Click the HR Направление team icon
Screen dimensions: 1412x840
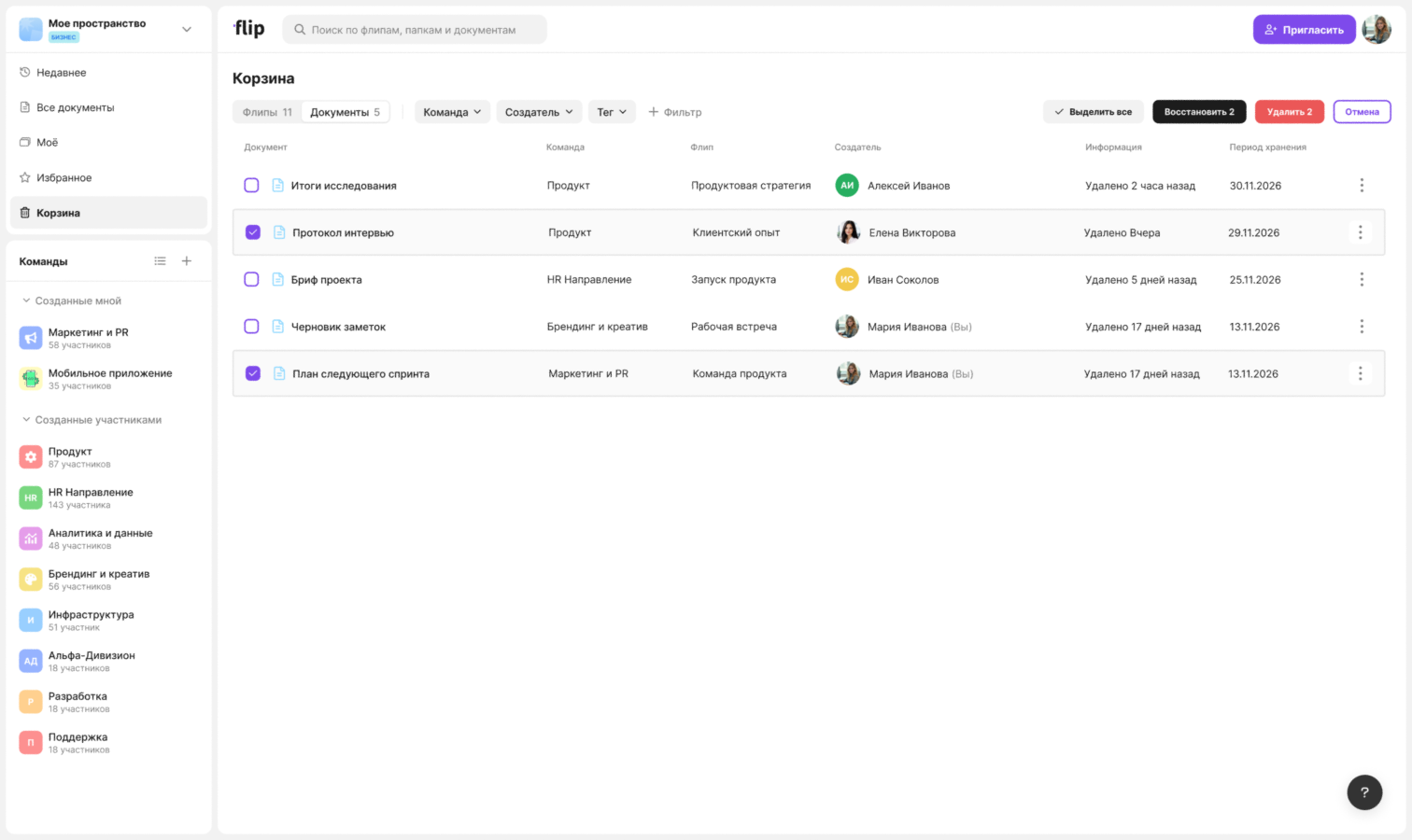31,498
